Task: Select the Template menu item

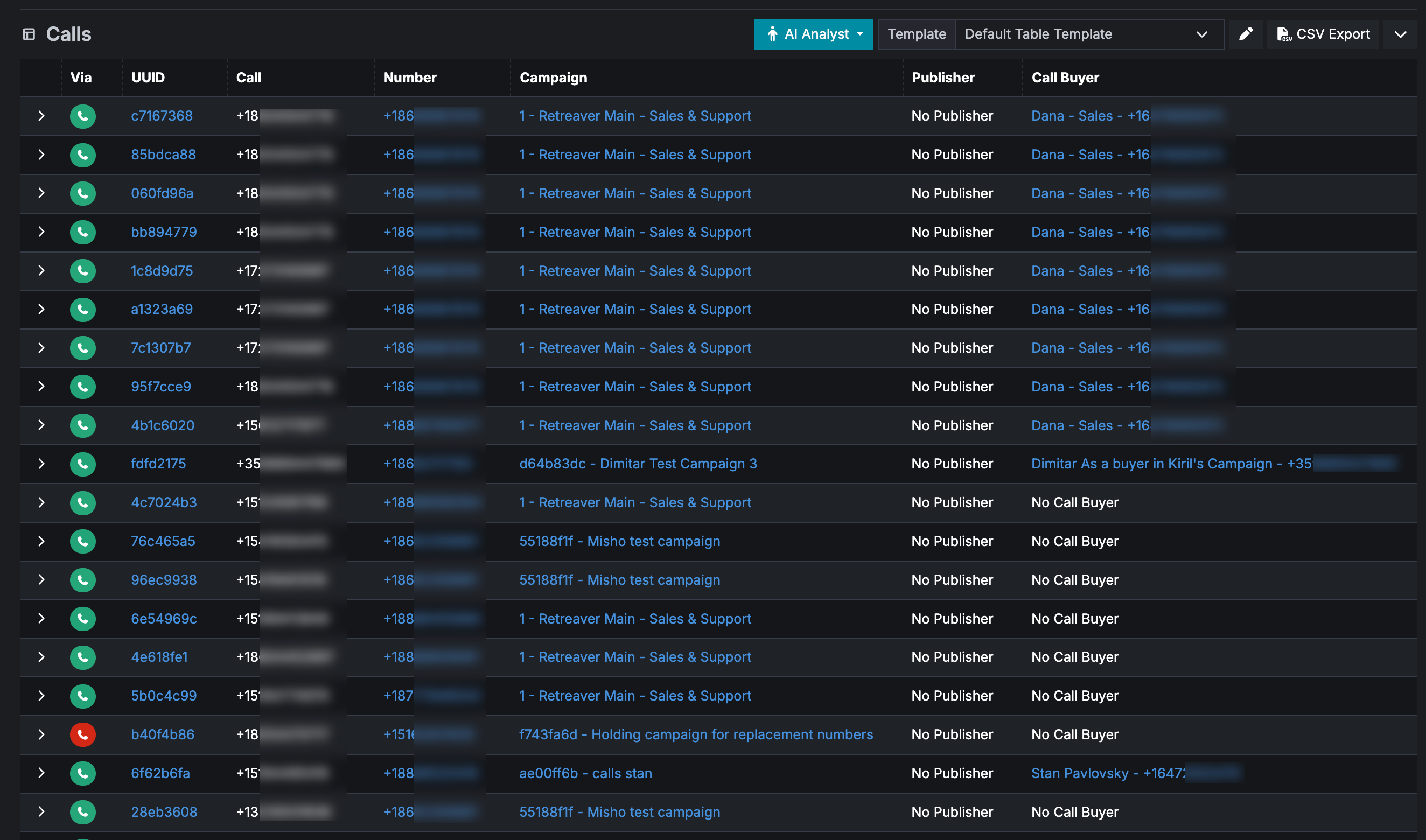Action: click(x=916, y=34)
